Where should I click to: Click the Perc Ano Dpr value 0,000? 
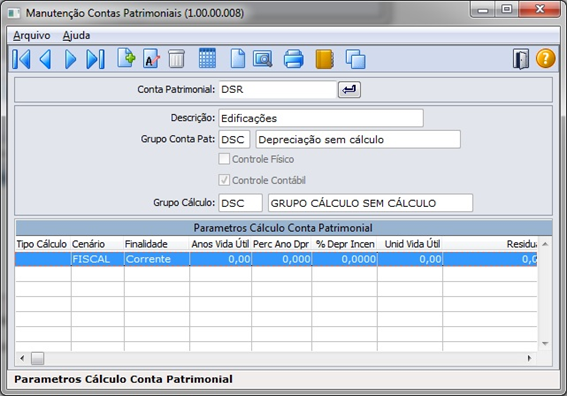pos(281,259)
